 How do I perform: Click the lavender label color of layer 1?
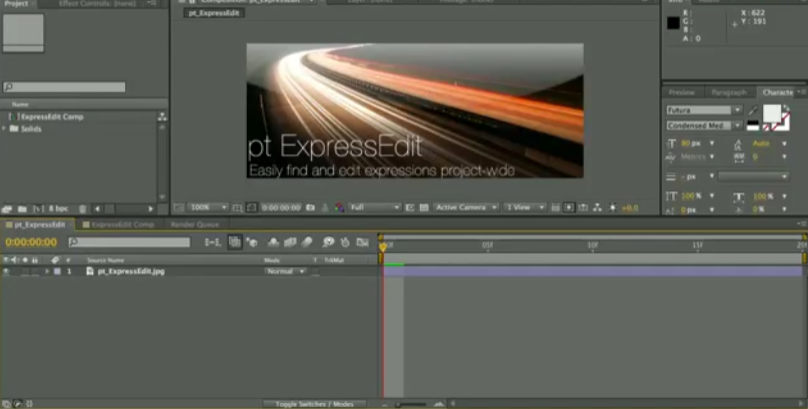pos(57,271)
